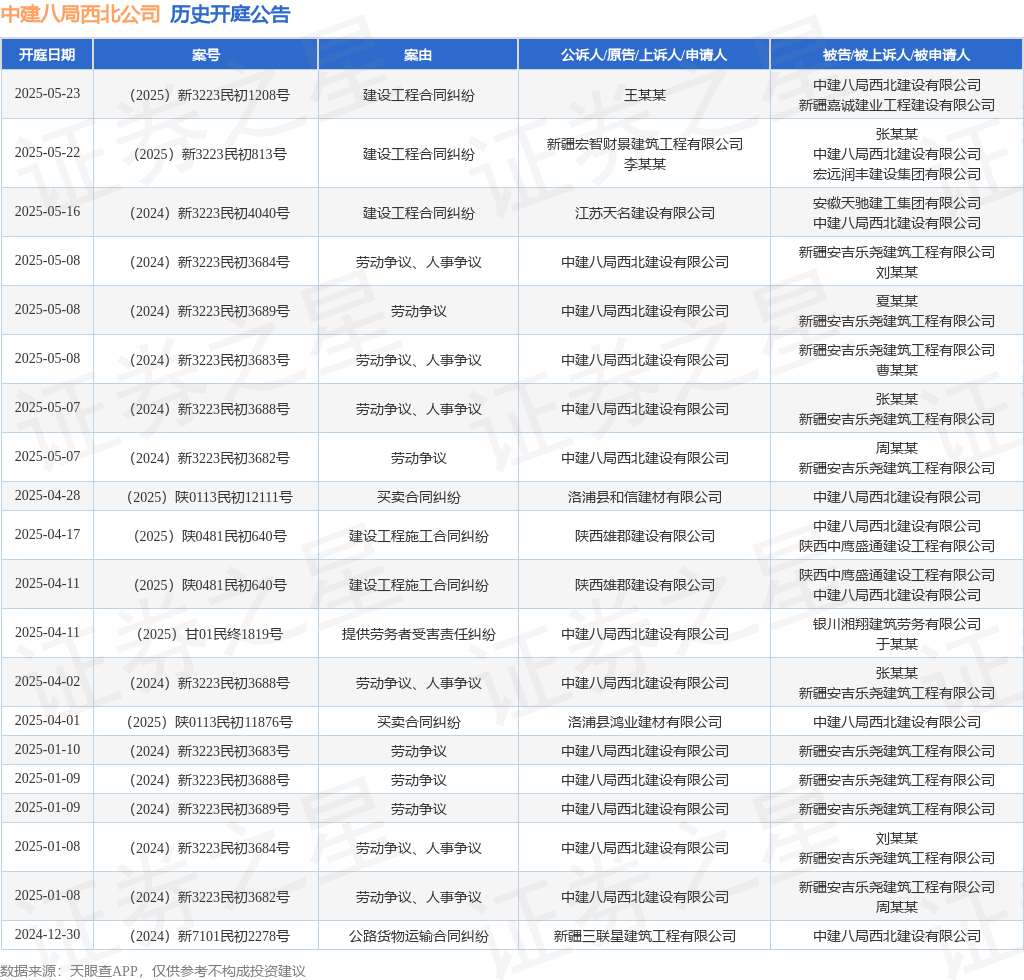The image size is (1024, 980).
Task: Click plaintiff 江苏天名建设有限公司
Action: coord(645,213)
